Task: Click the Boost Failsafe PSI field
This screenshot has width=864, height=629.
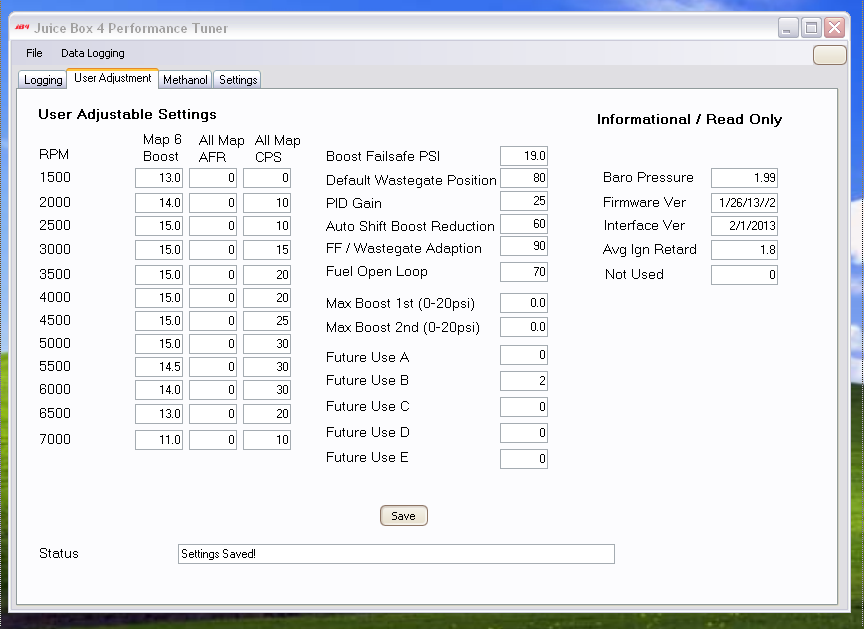Action: (524, 156)
